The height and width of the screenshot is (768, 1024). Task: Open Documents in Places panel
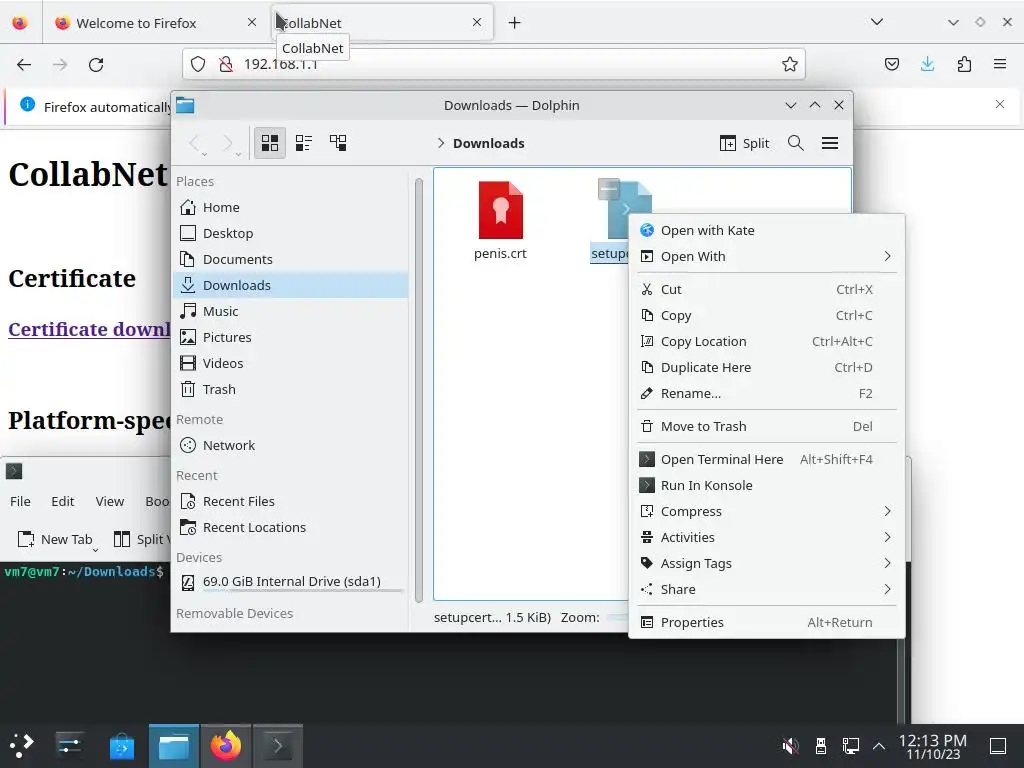(x=291, y=259)
